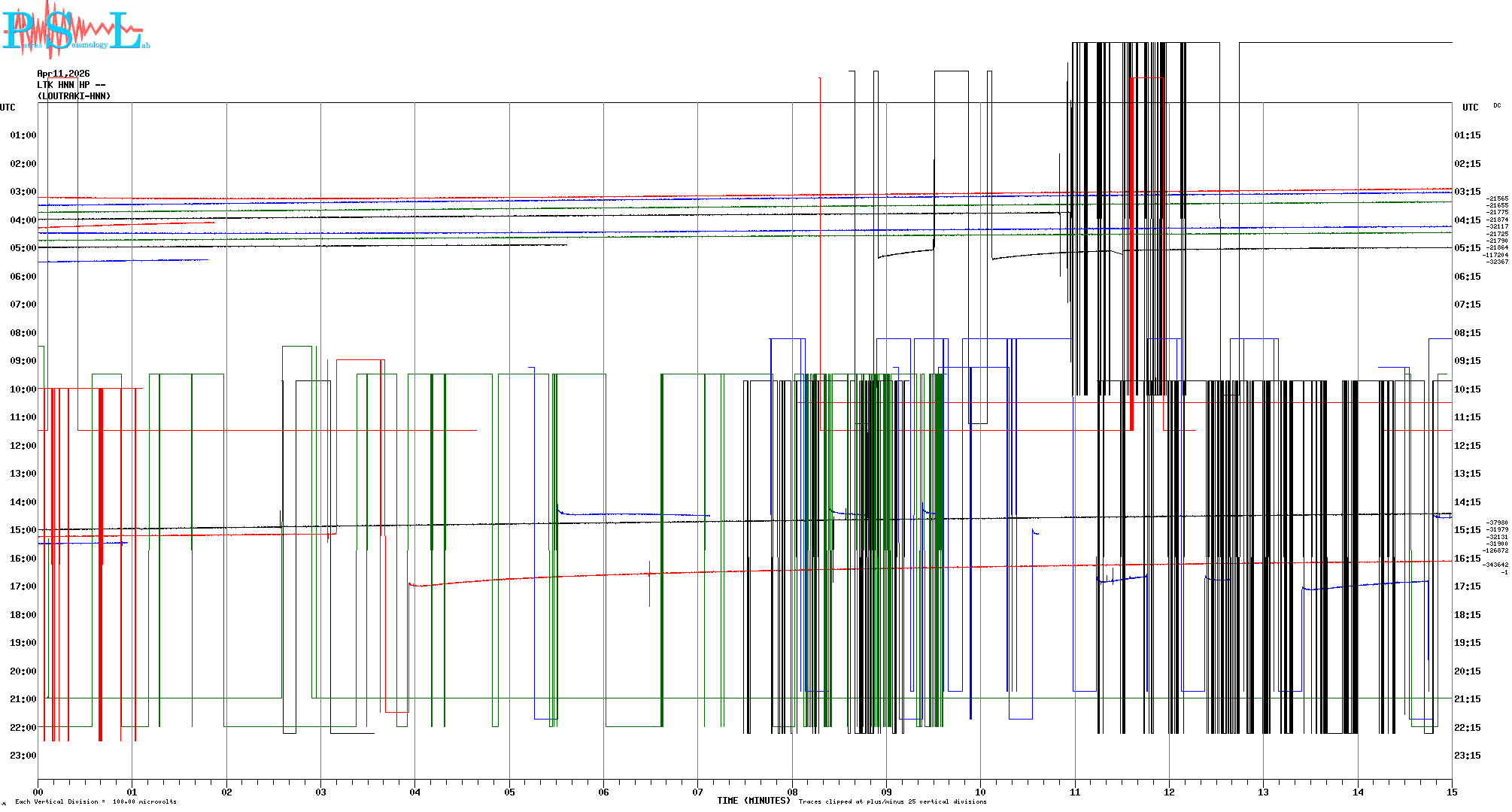Click minute marker 15 on bottom time axis

(1452, 792)
